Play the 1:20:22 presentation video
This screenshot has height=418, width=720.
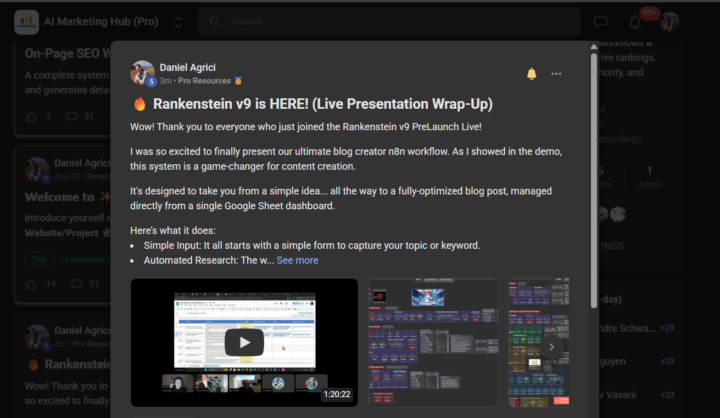pyautogui.click(x=244, y=342)
